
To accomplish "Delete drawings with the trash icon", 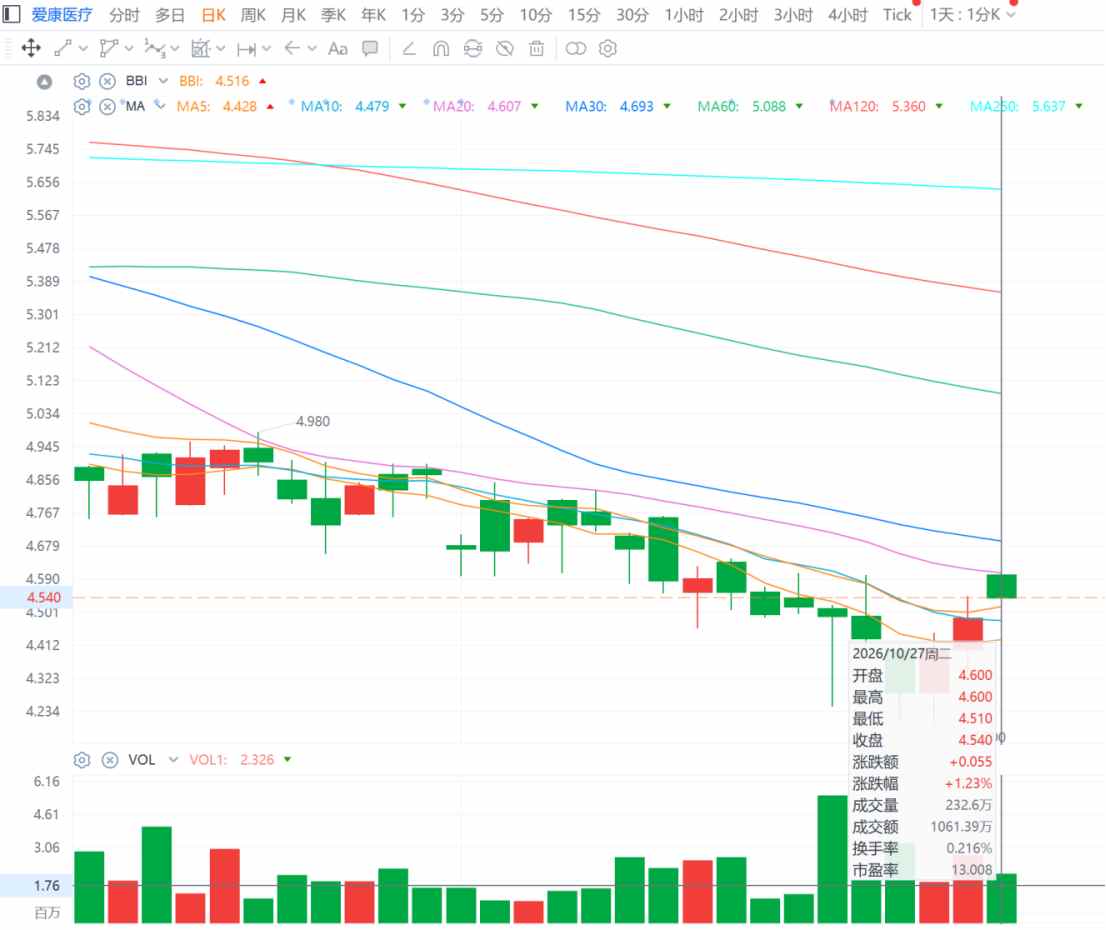I will coord(537,49).
